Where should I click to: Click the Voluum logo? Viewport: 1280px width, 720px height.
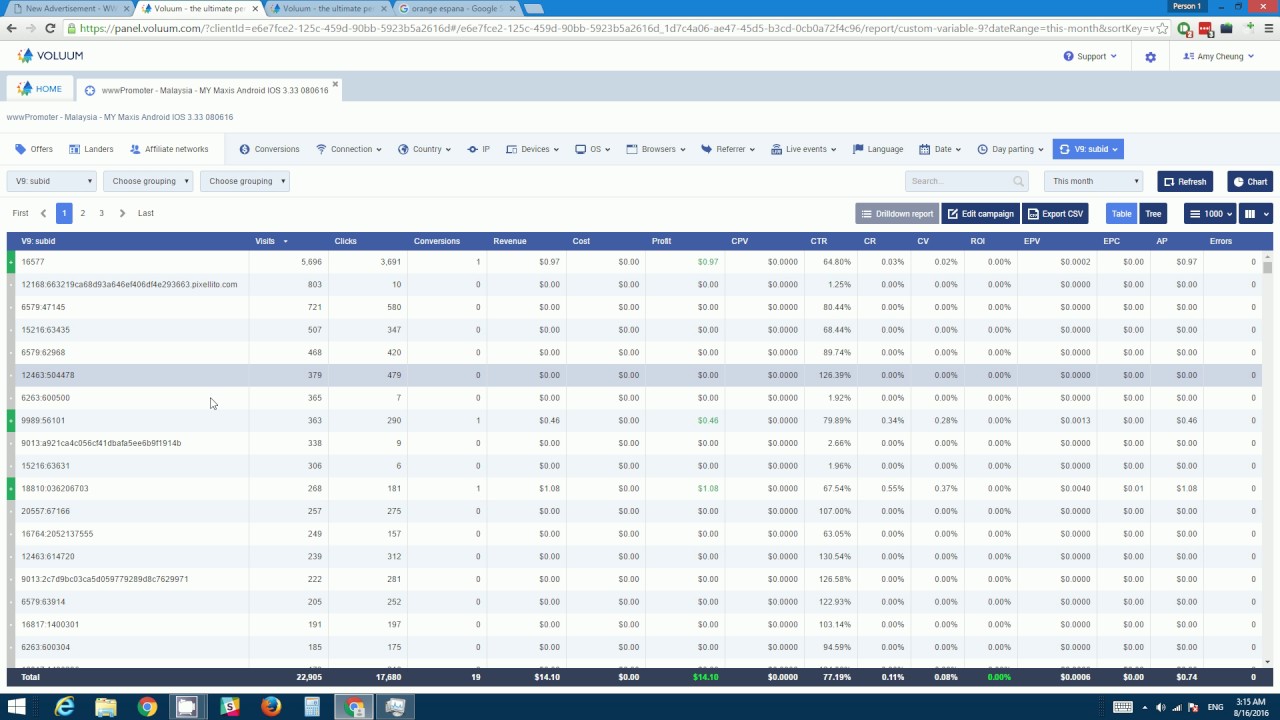(50, 56)
